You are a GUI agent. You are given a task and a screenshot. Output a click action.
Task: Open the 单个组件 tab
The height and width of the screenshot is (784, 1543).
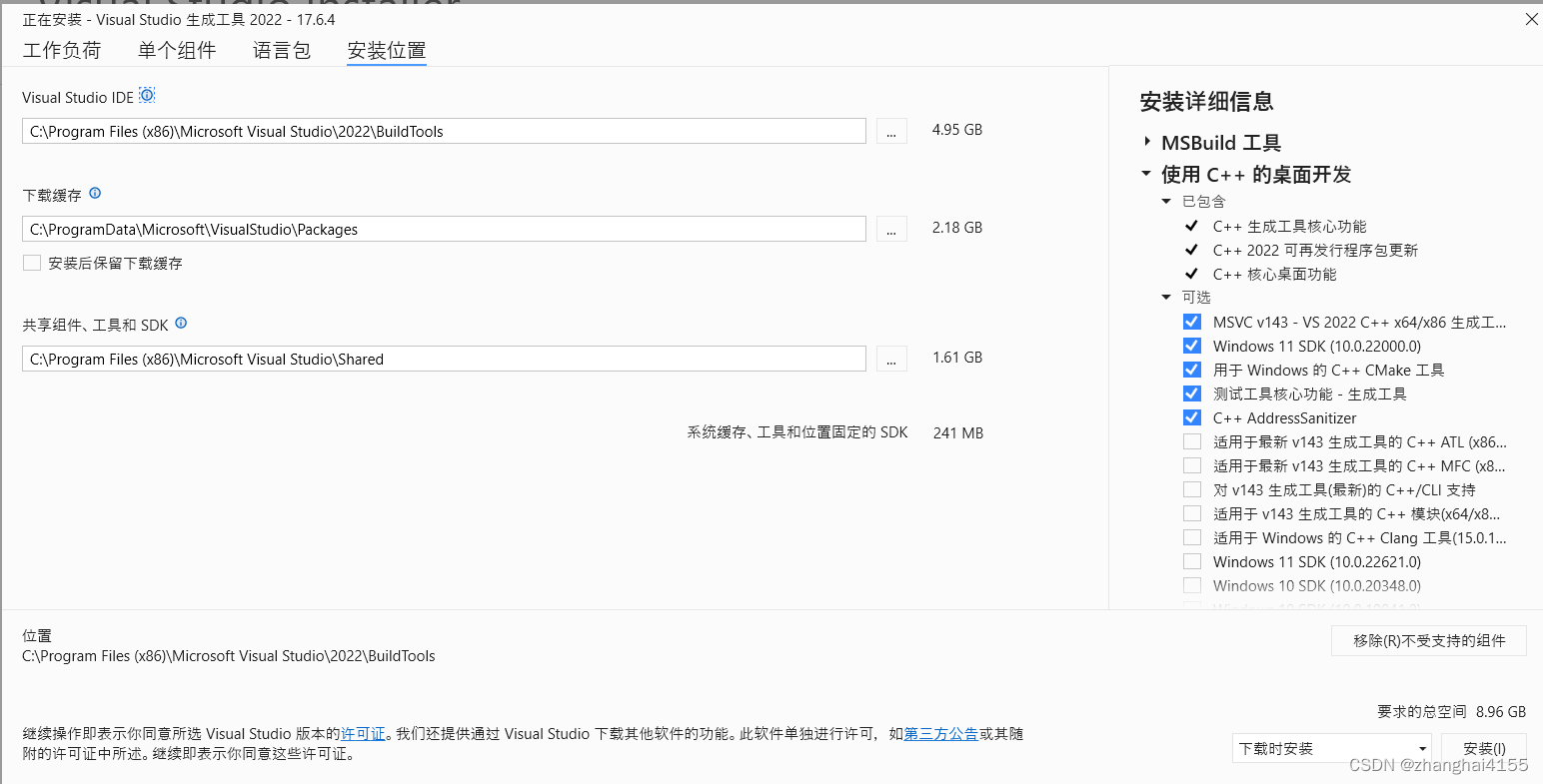tap(177, 51)
